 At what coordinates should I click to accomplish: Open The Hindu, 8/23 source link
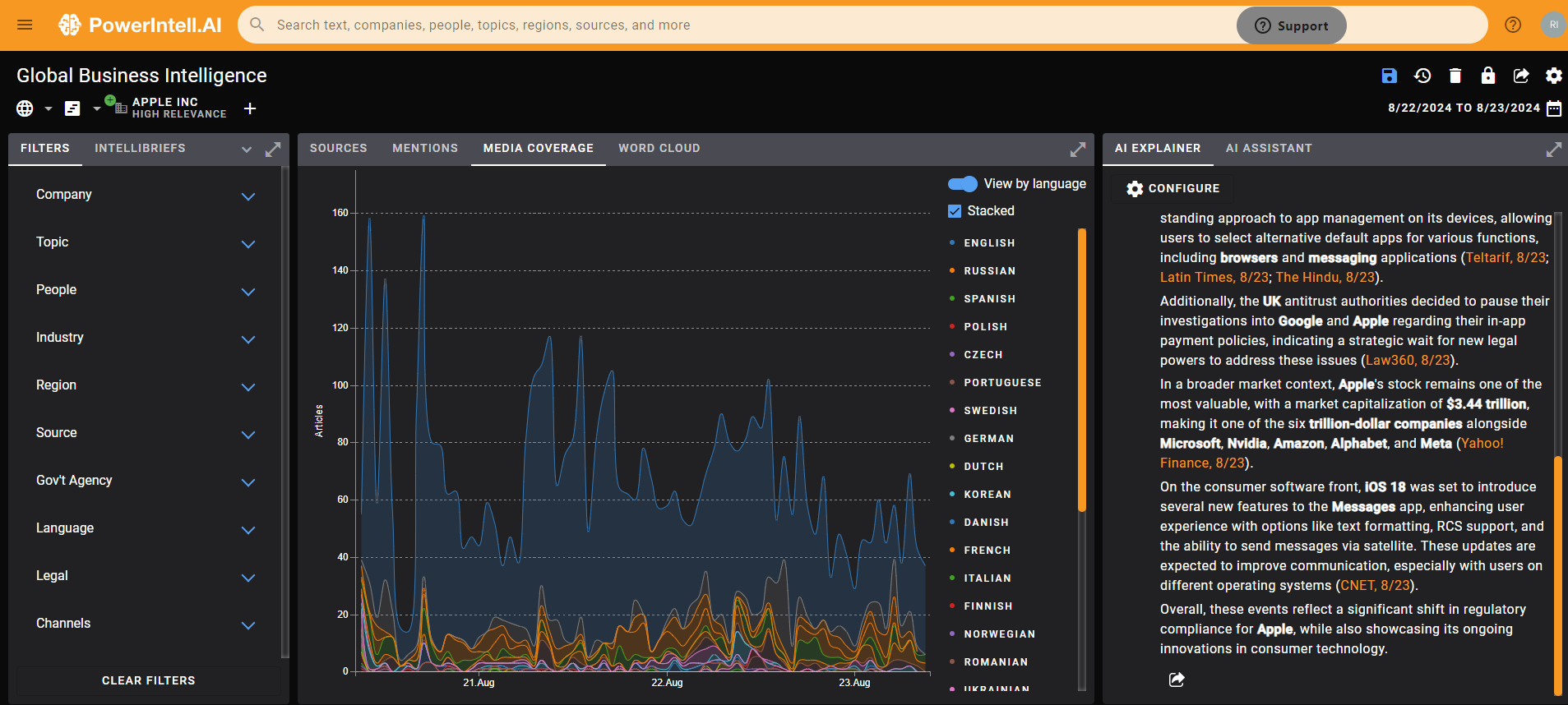tap(1325, 278)
